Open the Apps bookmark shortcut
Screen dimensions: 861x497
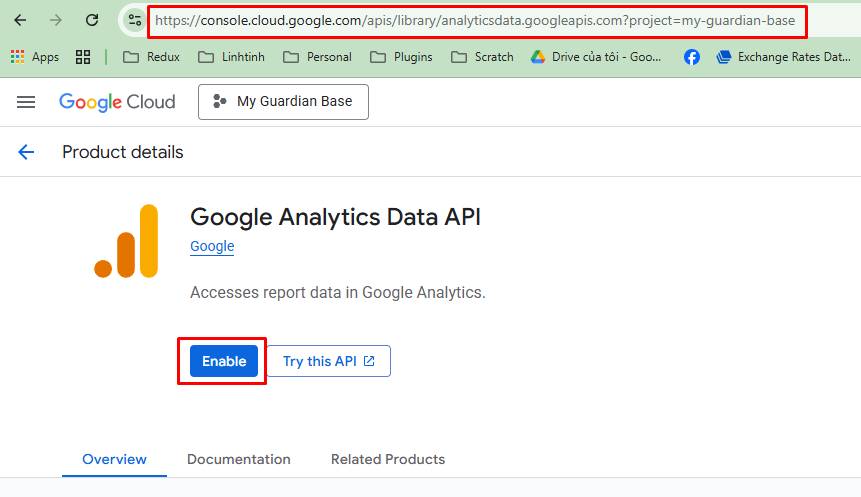click(35, 57)
